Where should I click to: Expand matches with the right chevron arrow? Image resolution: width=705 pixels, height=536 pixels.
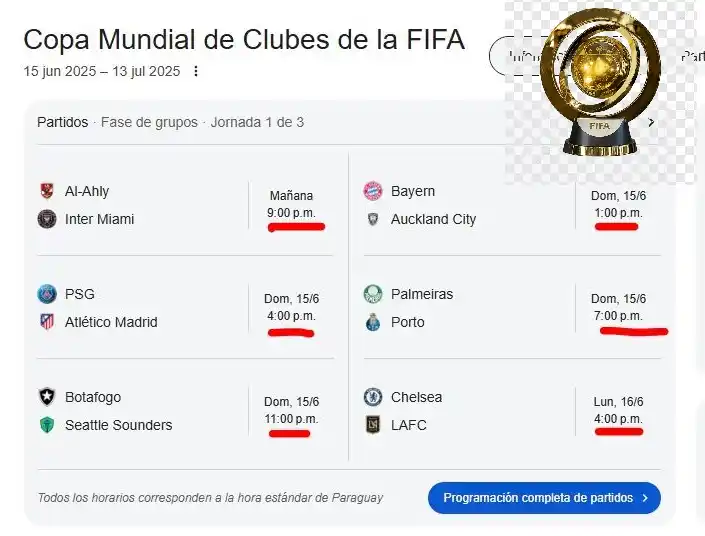point(651,122)
